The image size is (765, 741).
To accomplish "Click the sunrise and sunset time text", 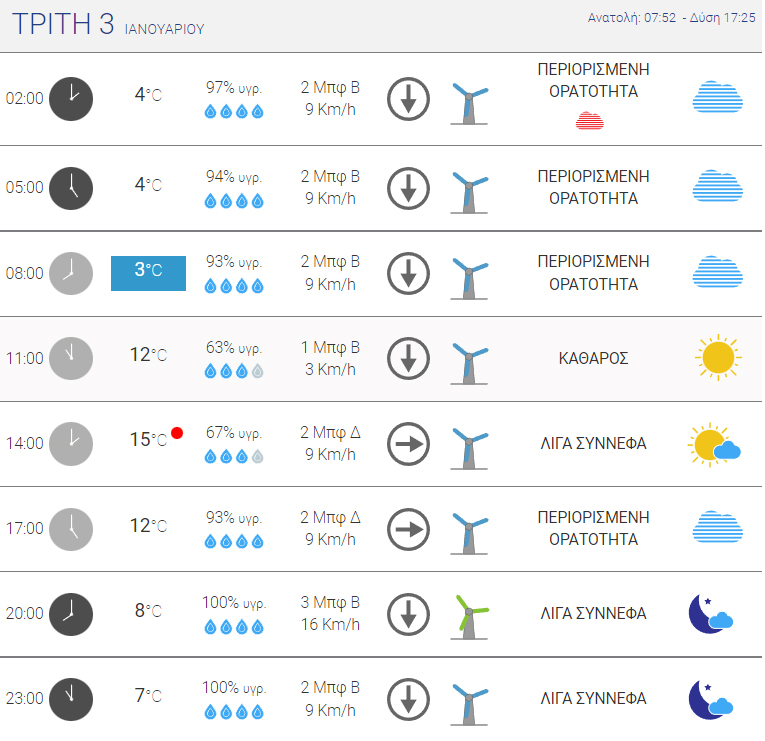I will (x=671, y=18).
